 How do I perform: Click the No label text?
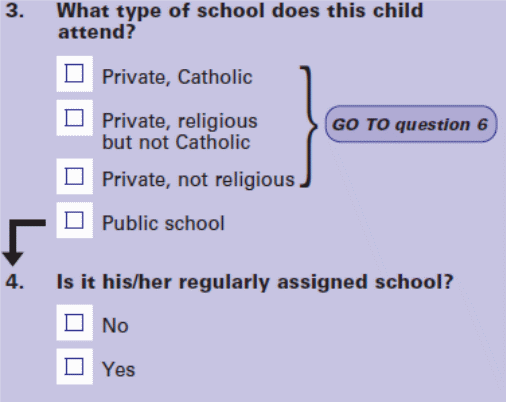[115, 326]
